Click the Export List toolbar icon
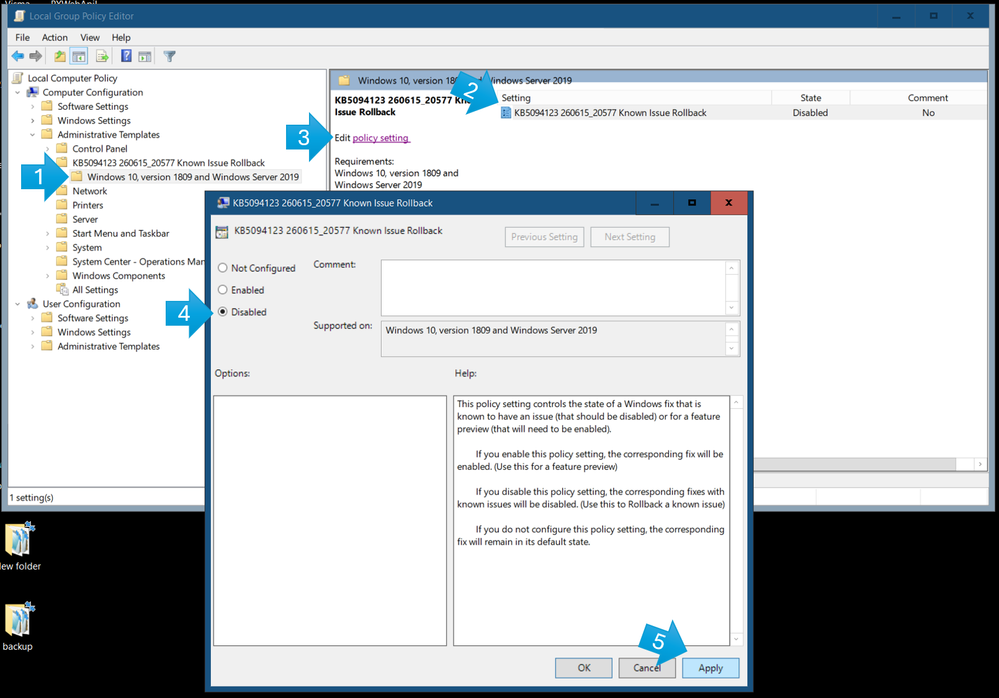This screenshot has width=999, height=698. pos(102,56)
